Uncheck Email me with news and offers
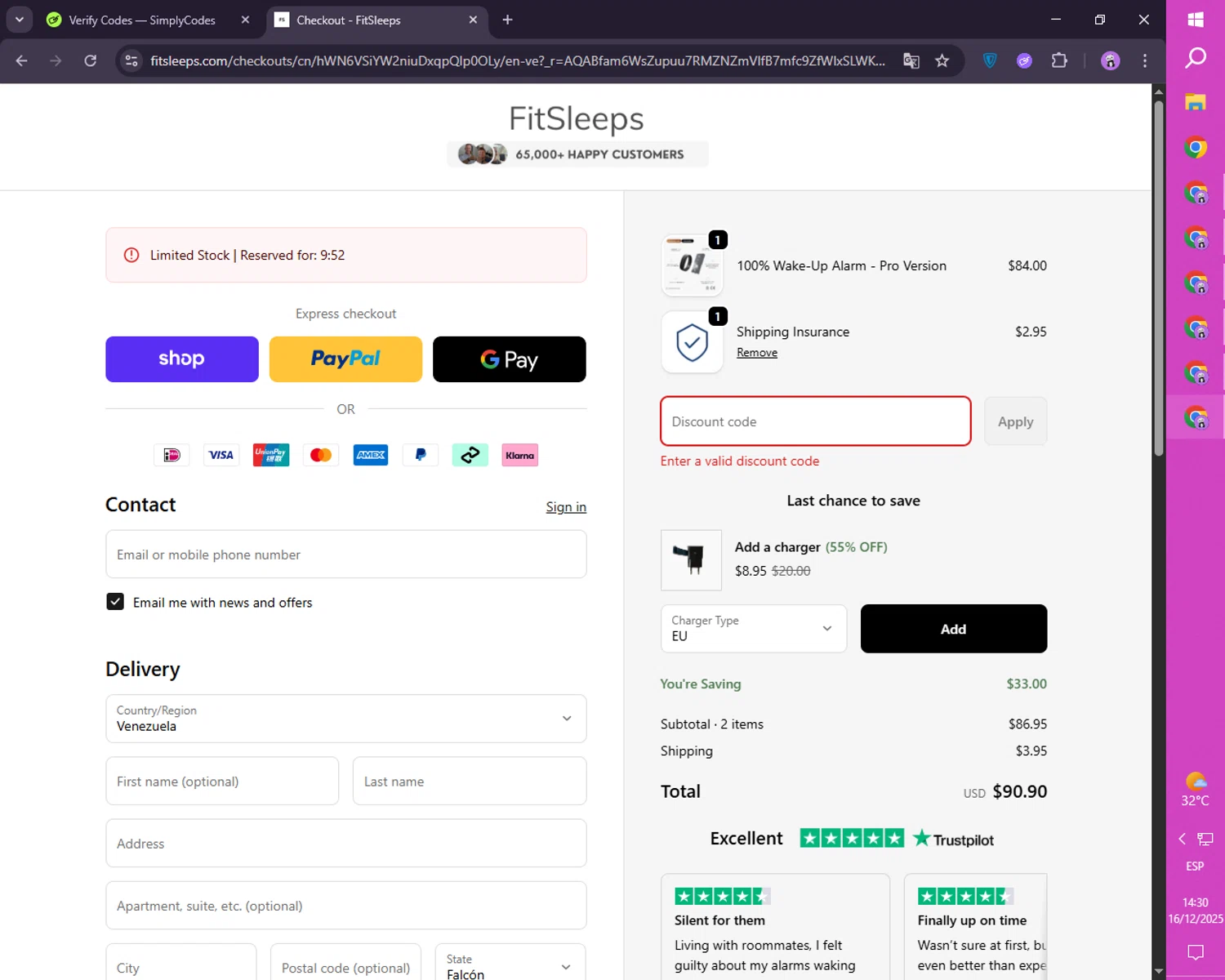This screenshot has height=980, width=1225. pyautogui.click(x=115, y=602)
